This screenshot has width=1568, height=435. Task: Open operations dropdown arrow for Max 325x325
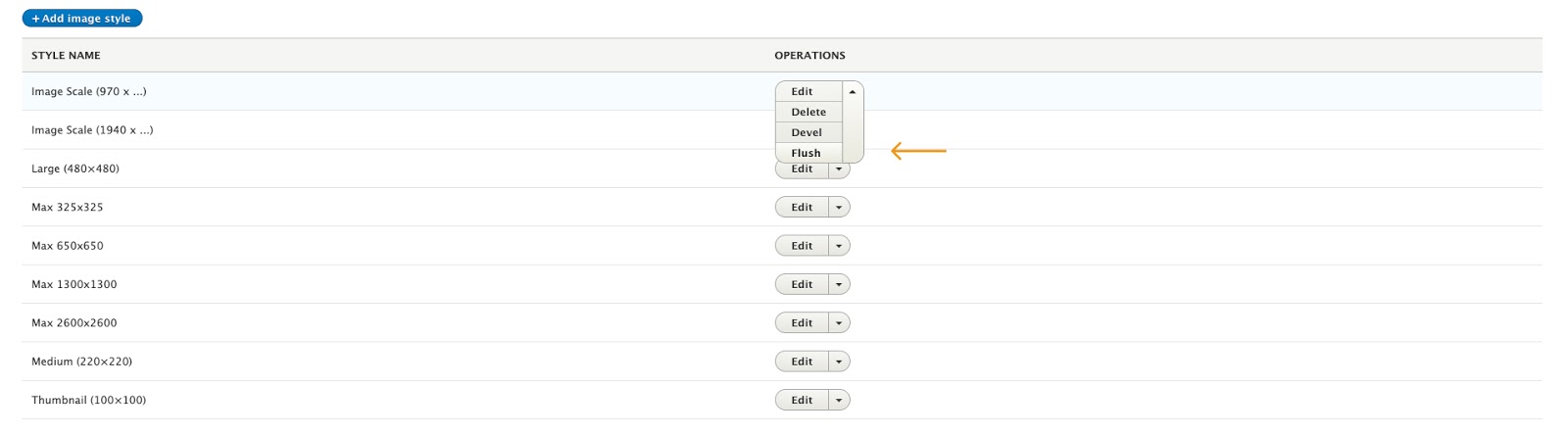pos(839,207)
